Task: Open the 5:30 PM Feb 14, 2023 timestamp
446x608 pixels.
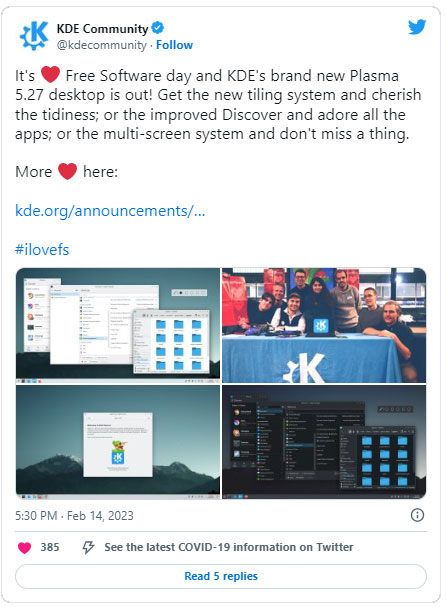Action: [74, 516]
